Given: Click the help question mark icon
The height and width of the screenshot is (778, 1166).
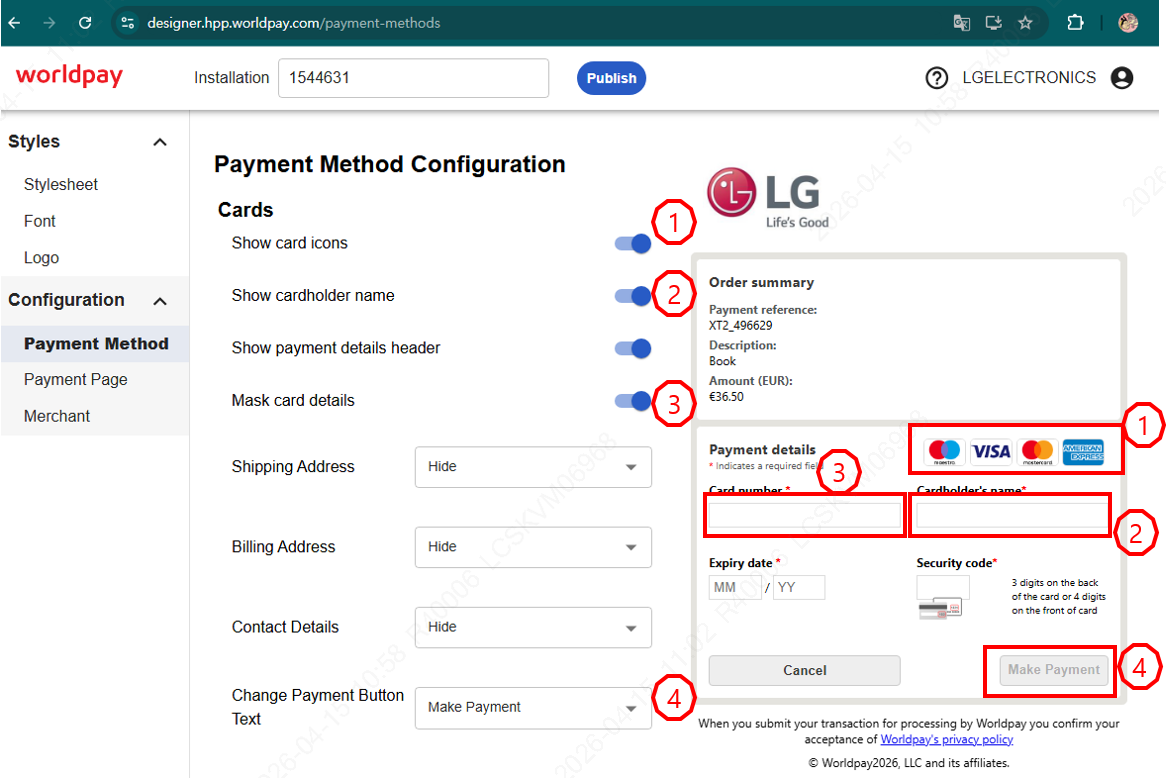Looking at the screenshot, I should click(x=936, y=78).
